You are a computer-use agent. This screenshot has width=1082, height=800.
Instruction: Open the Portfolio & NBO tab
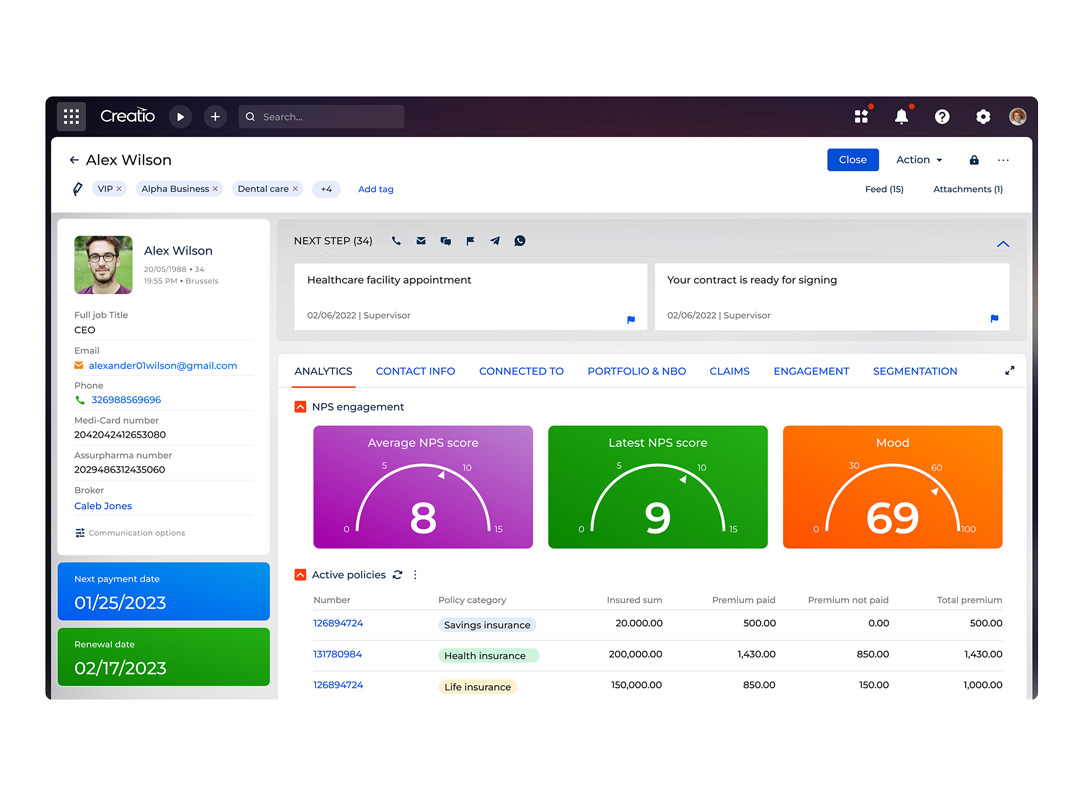coord(636,371)
